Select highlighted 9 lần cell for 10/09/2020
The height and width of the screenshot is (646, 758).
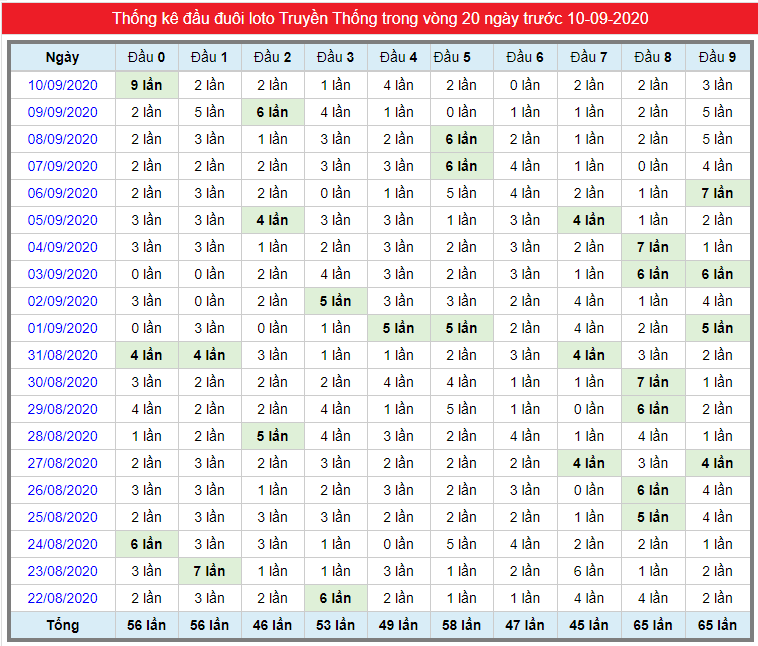point(146,85)
